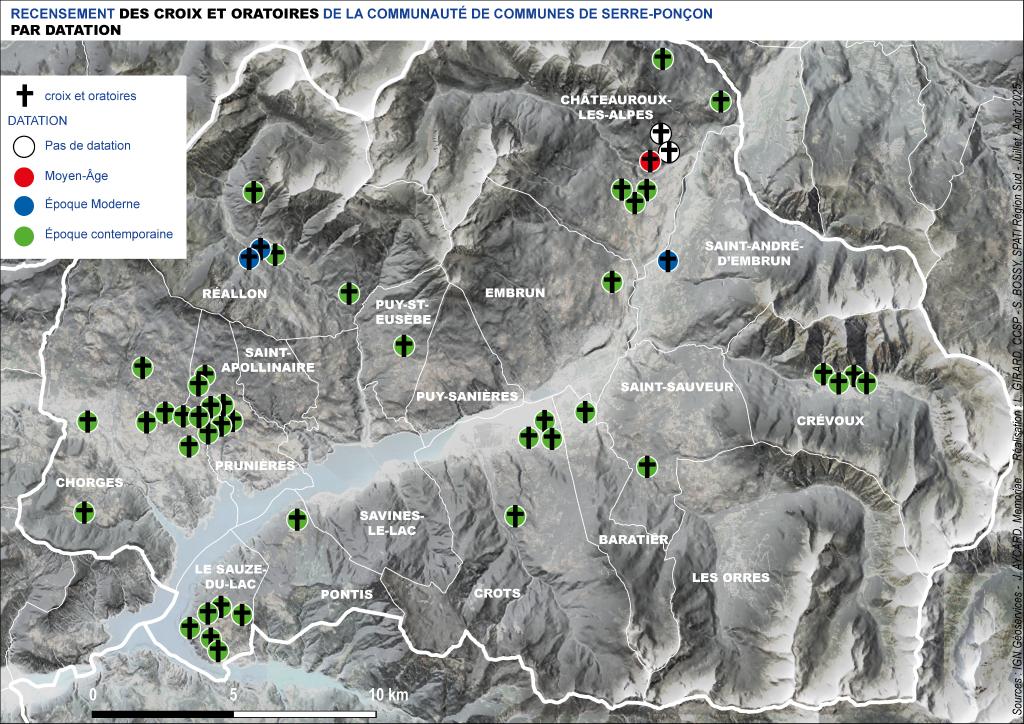1024x724 pixels.
Task: Click the 10 km scale bar label
Action: click(x=389, y=694)
